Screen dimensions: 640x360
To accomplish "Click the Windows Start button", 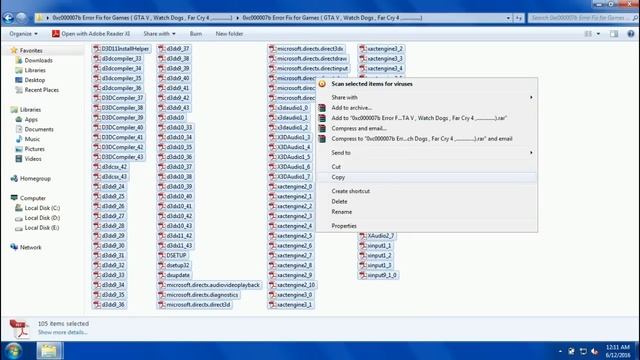I will 14,351.
